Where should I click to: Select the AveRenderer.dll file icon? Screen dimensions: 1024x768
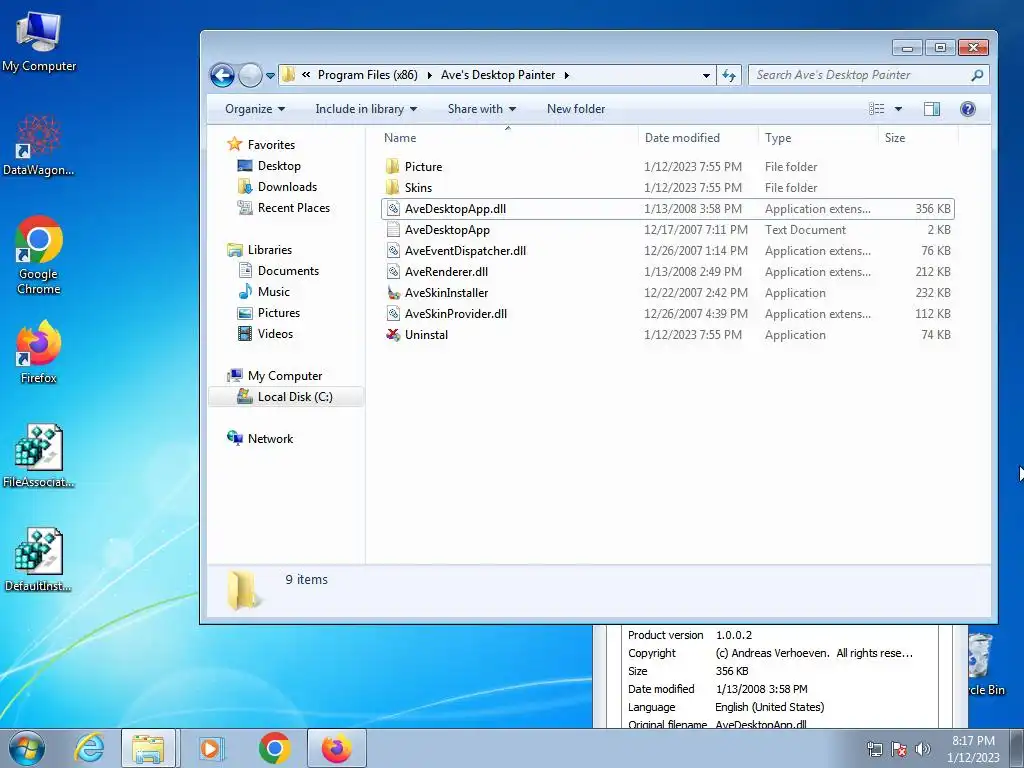pyautogui.click(x=392, y=272)
